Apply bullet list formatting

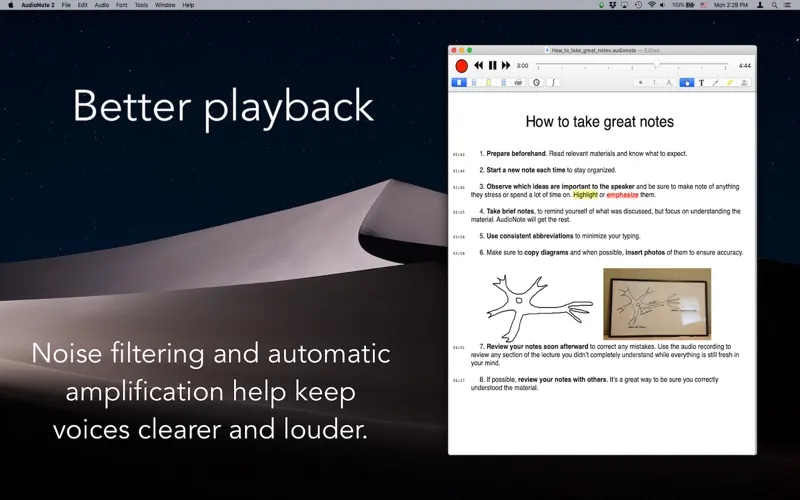641,82
